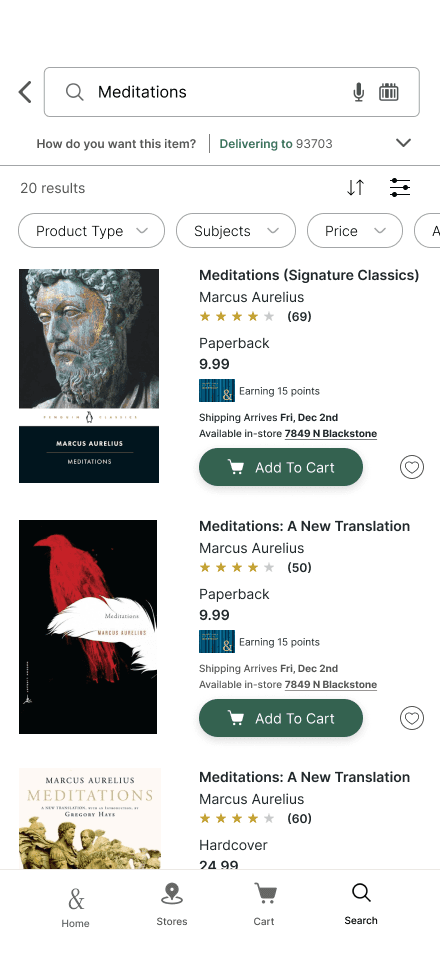The height and width of the screenshot is (956, 440).
Task: Add the red bird paperback edition to cart
Action: (x=281, y=718)
